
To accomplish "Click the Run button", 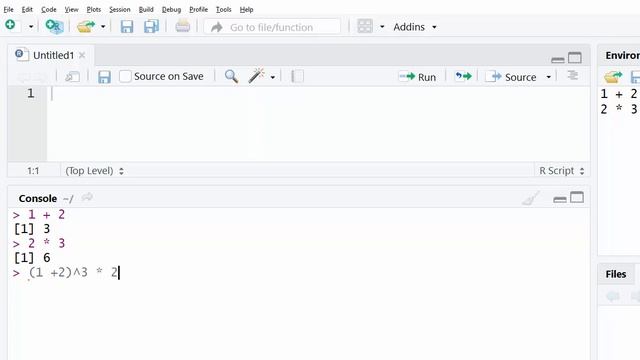I will tap(418, 77).
